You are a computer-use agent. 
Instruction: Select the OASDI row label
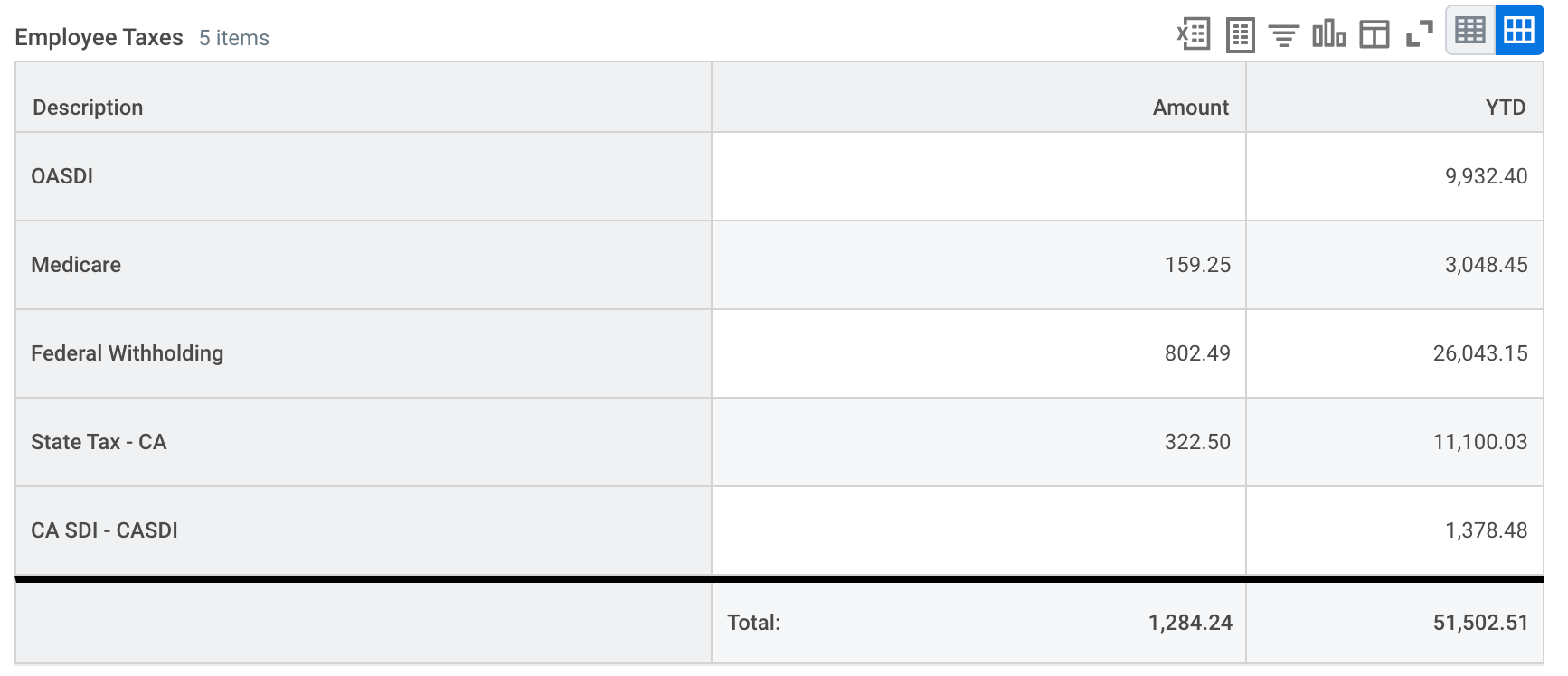62,176
